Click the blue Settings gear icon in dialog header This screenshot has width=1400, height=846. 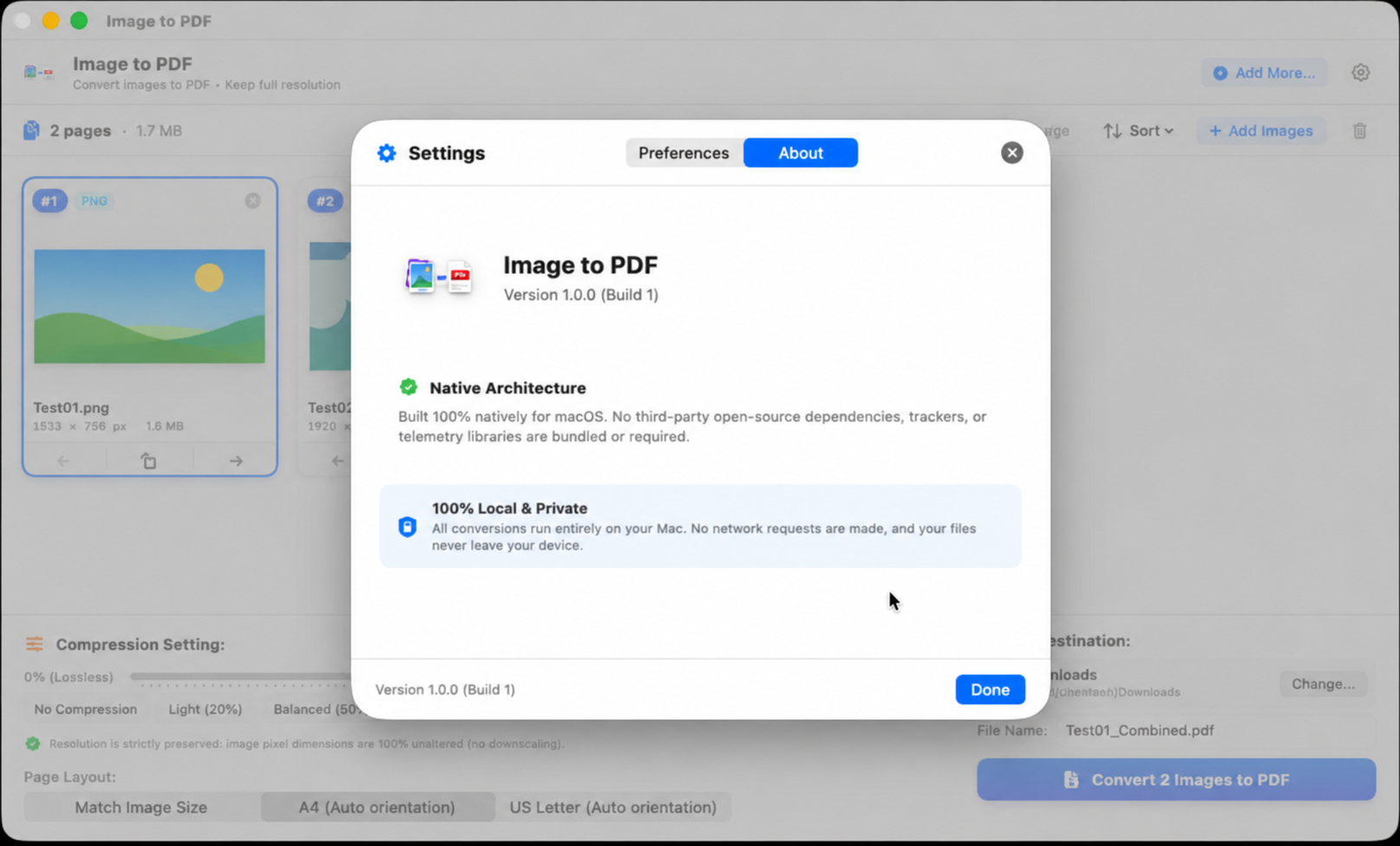point(387,154)
